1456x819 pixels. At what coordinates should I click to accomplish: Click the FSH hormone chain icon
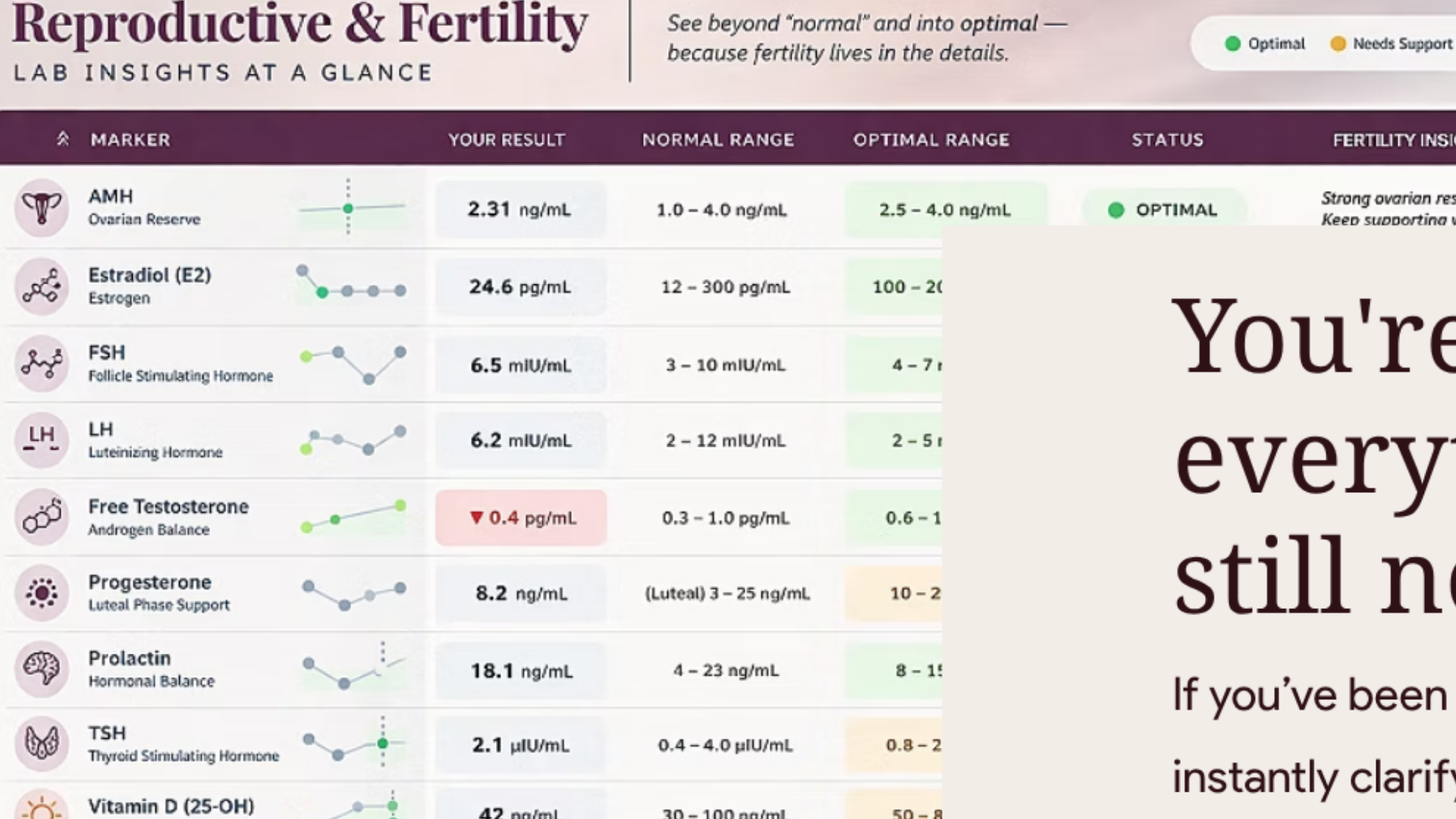pos(42,363)
